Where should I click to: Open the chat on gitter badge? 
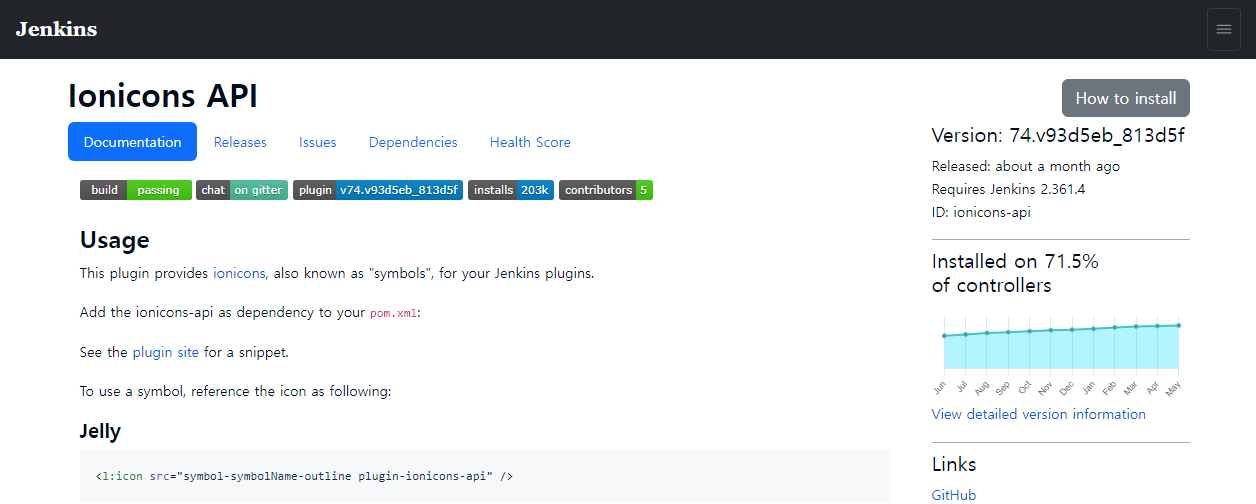[x=242, y=190]
